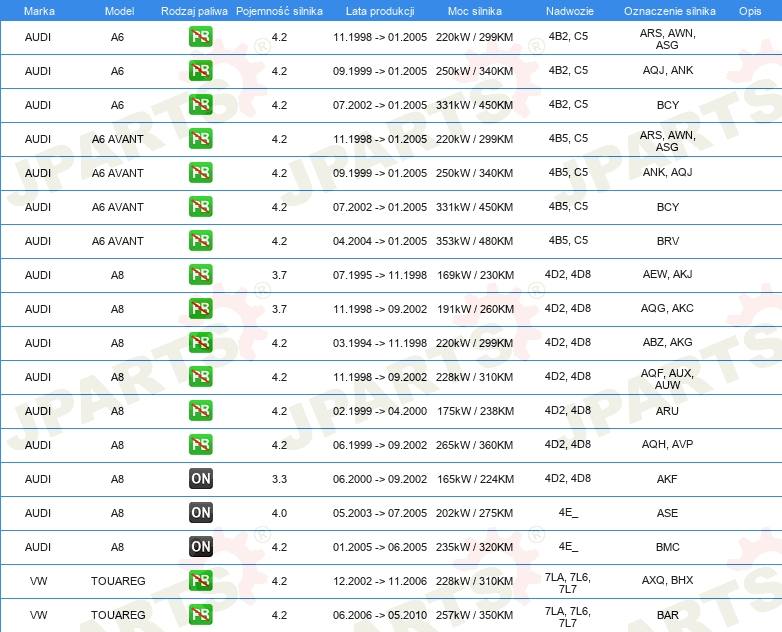Click the Rodzaj paliwa column header

[194, 11]
